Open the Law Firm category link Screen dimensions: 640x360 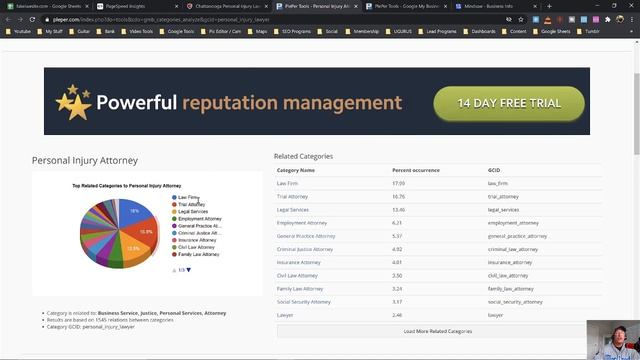[x=287, y=183]
